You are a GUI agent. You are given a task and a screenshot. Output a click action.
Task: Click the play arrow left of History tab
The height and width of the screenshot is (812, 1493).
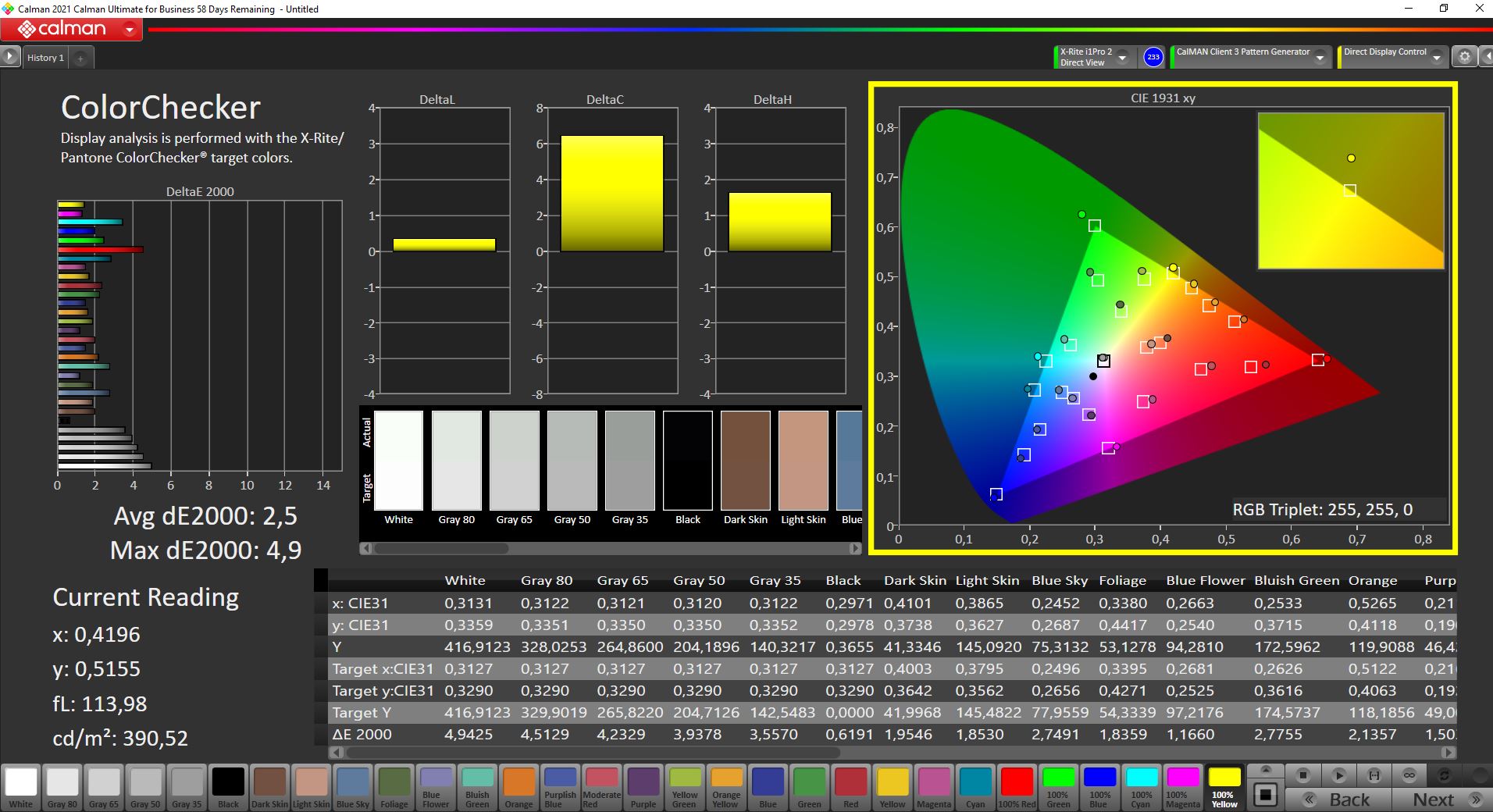(x=10, y=57)
